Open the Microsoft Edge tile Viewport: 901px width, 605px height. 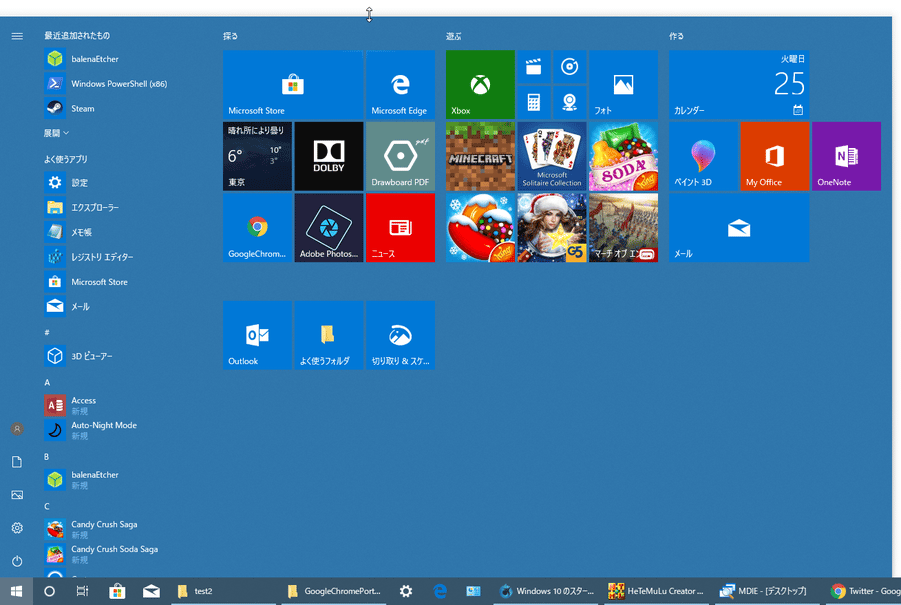pyautogui.click(x=401, y=84)
